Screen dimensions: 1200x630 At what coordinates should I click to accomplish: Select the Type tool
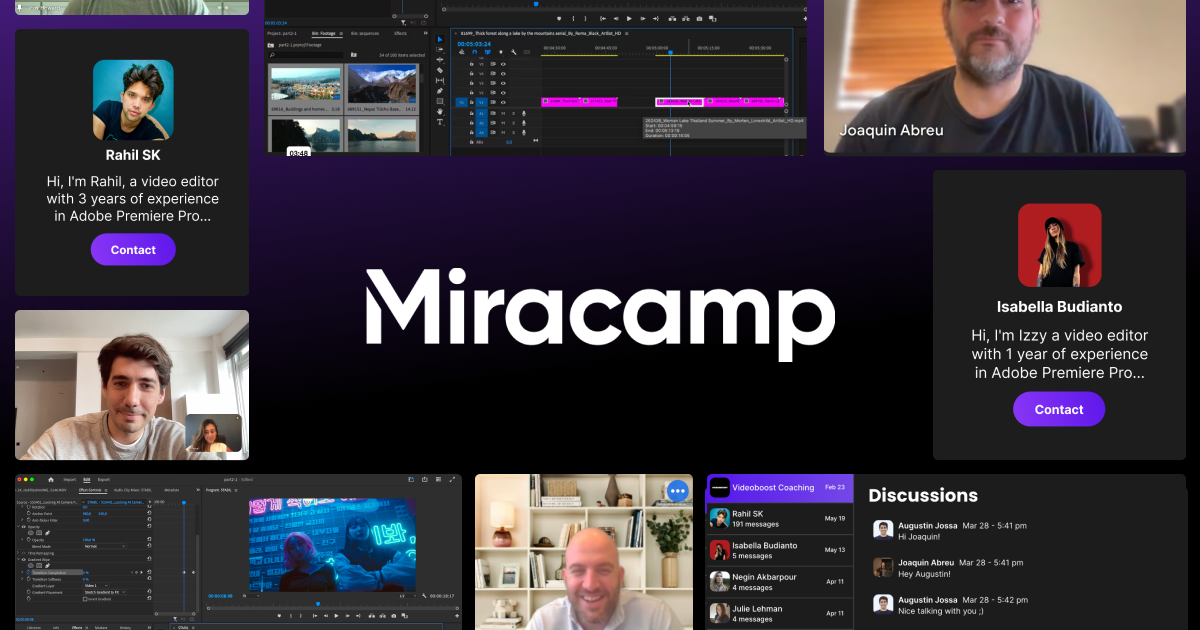[440, 122]
